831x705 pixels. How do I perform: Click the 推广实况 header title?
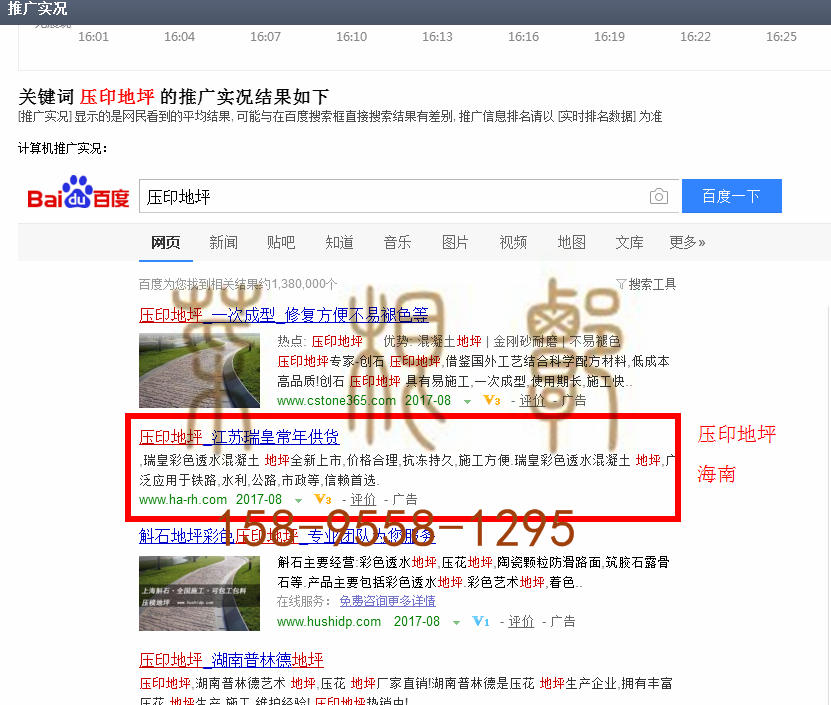(37, 9)
